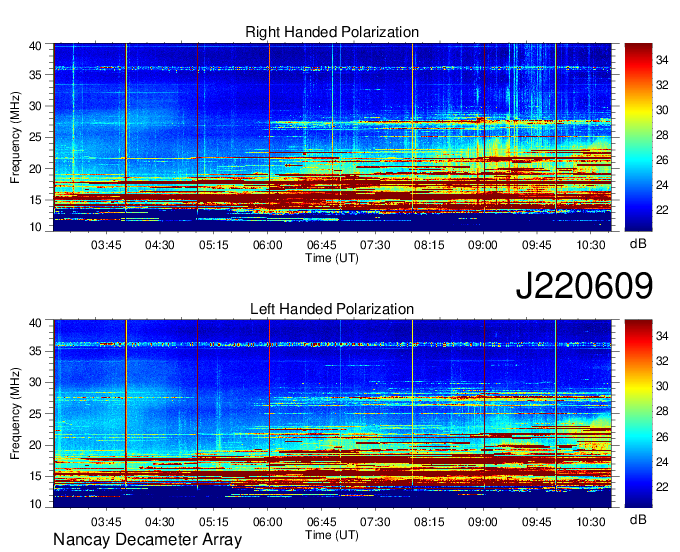Image resolution: width=680 pixels, height=552 pixels.
Task: Click the 05:15 time tick under Left Handed plot
Action: 213,522
